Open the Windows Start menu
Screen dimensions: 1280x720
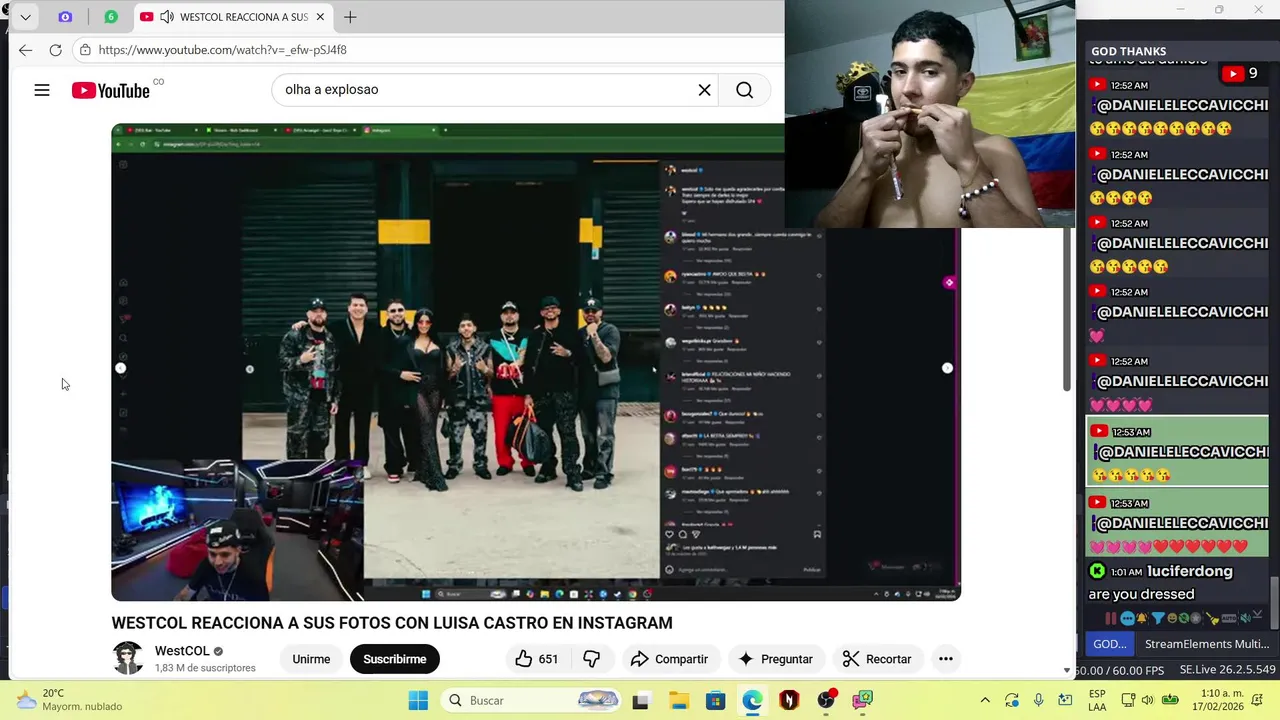coord(418,700)
